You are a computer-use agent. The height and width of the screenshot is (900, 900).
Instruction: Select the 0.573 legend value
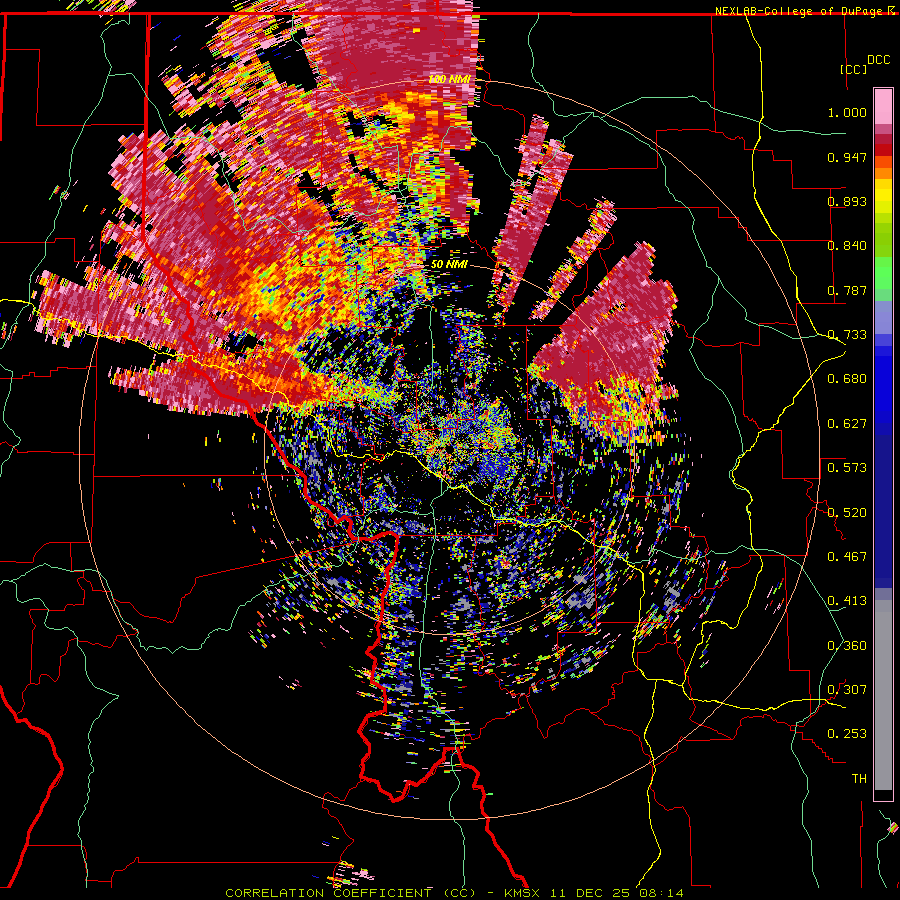click(847, 468)
